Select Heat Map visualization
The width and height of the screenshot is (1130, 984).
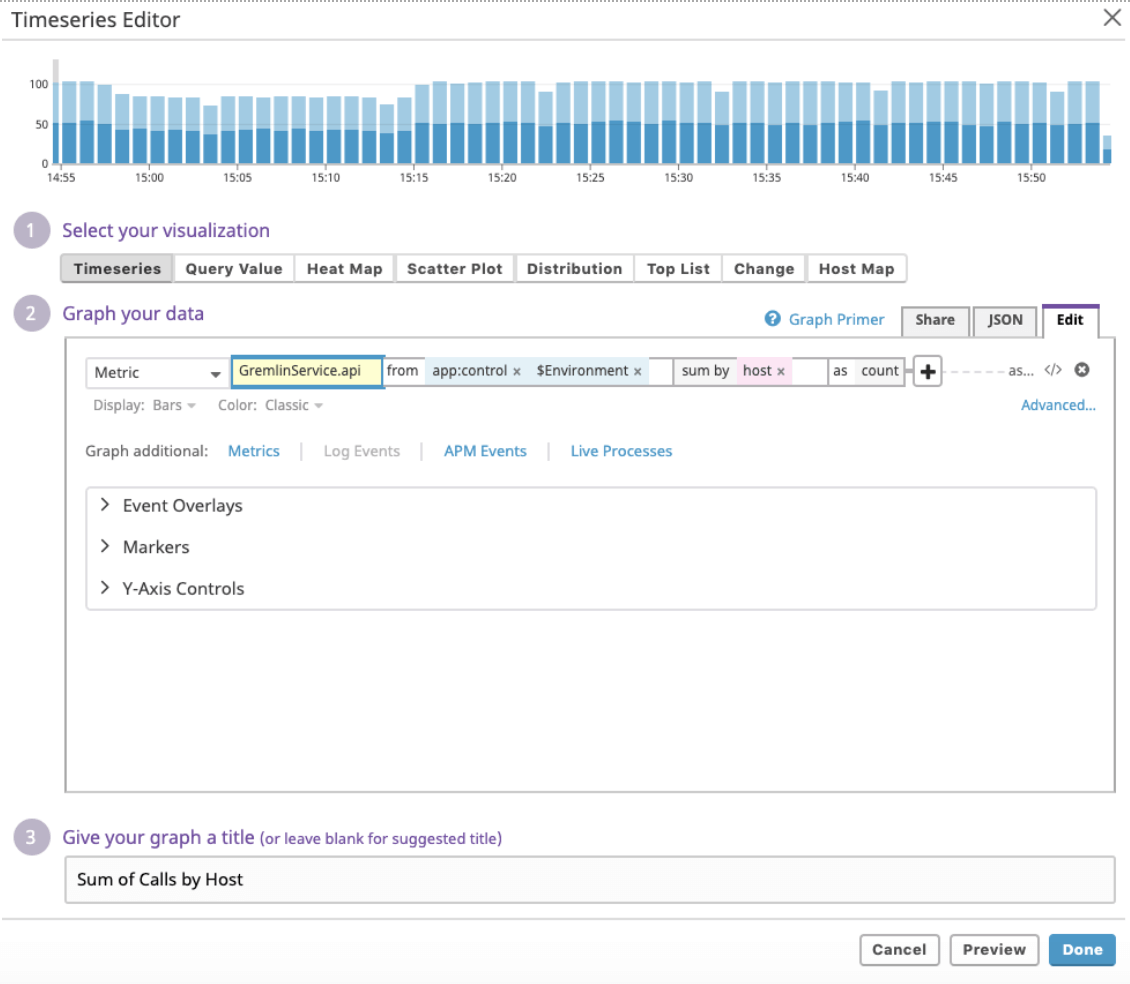tap(344, 269)
